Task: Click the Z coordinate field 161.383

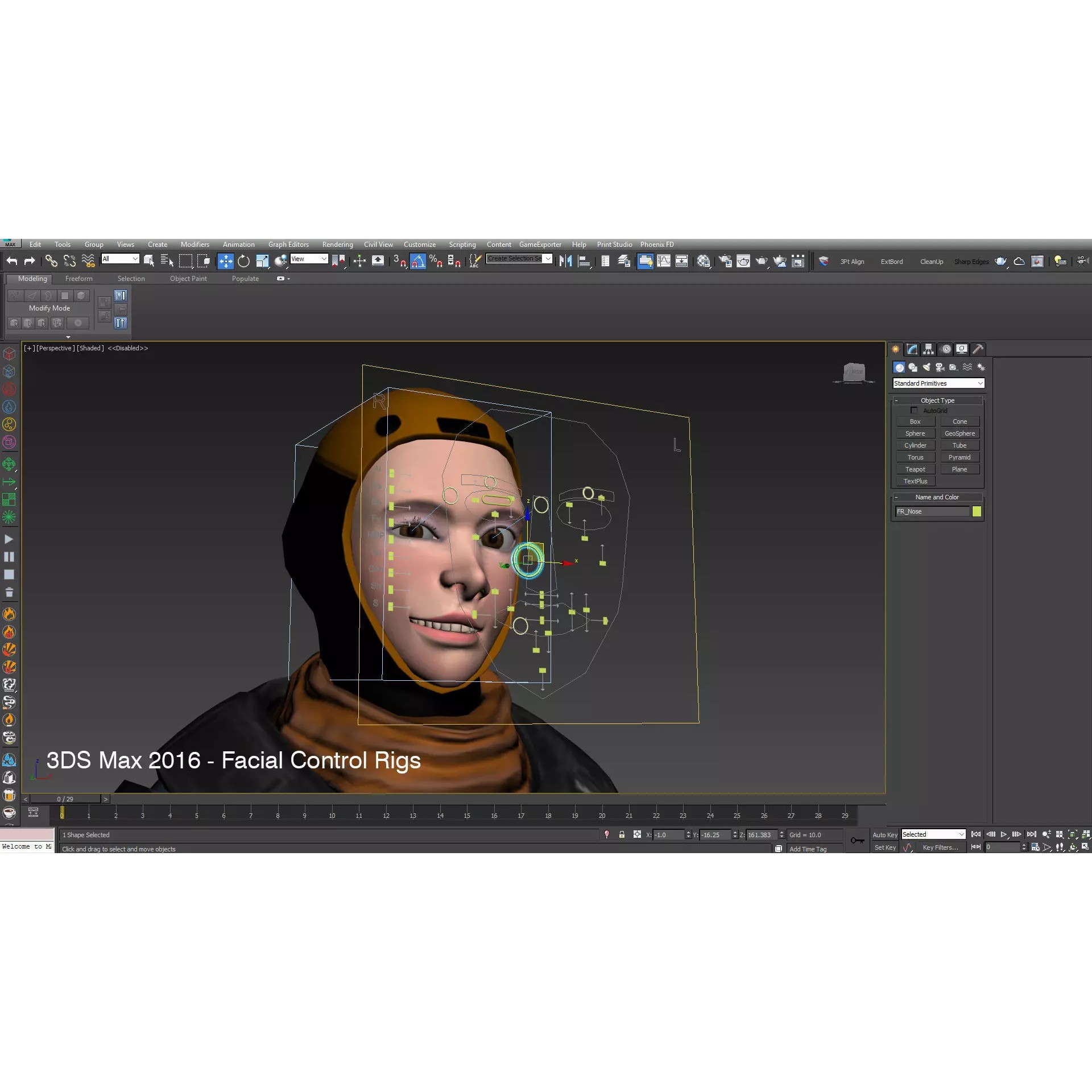Action: click(x=761, y=835)
